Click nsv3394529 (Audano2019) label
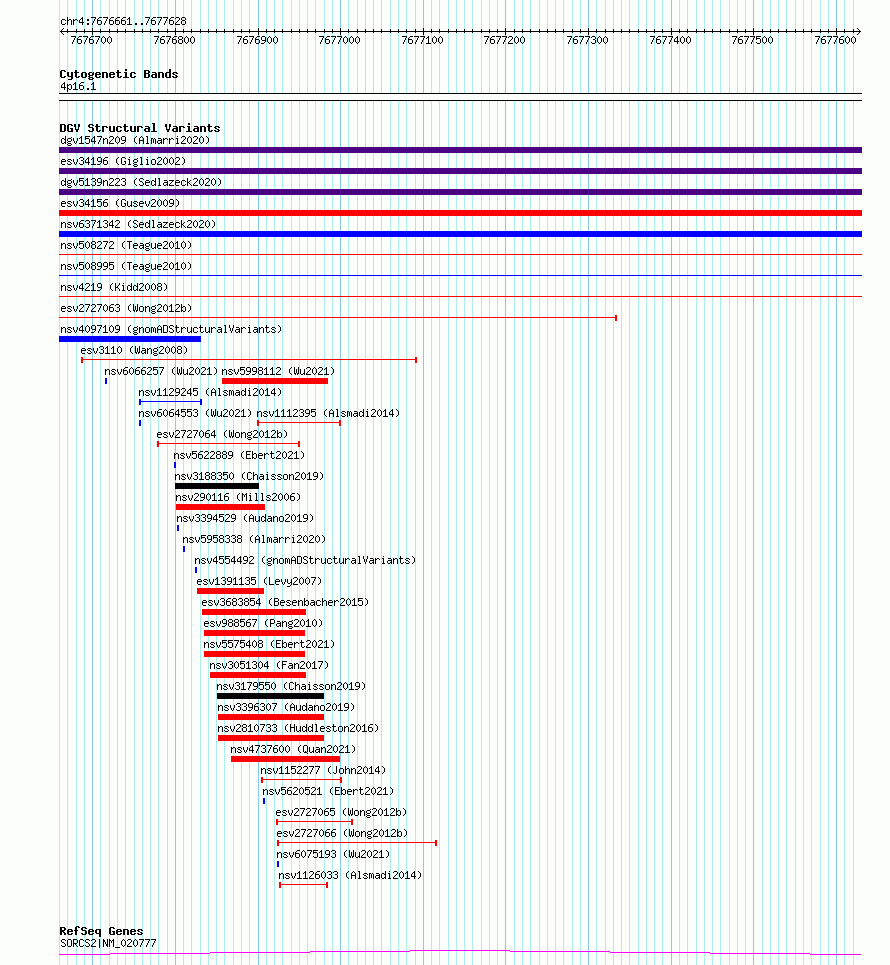This screenshot has width=890, height=965. click(x=245, y=518)
